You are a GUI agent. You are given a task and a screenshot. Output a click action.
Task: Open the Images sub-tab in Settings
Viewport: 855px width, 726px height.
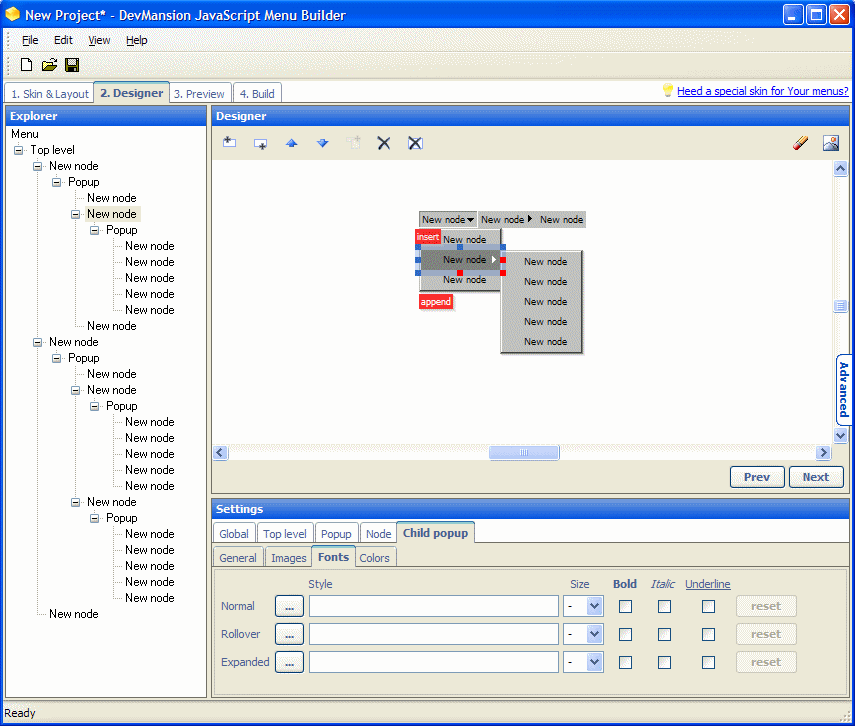coord(288,558)
